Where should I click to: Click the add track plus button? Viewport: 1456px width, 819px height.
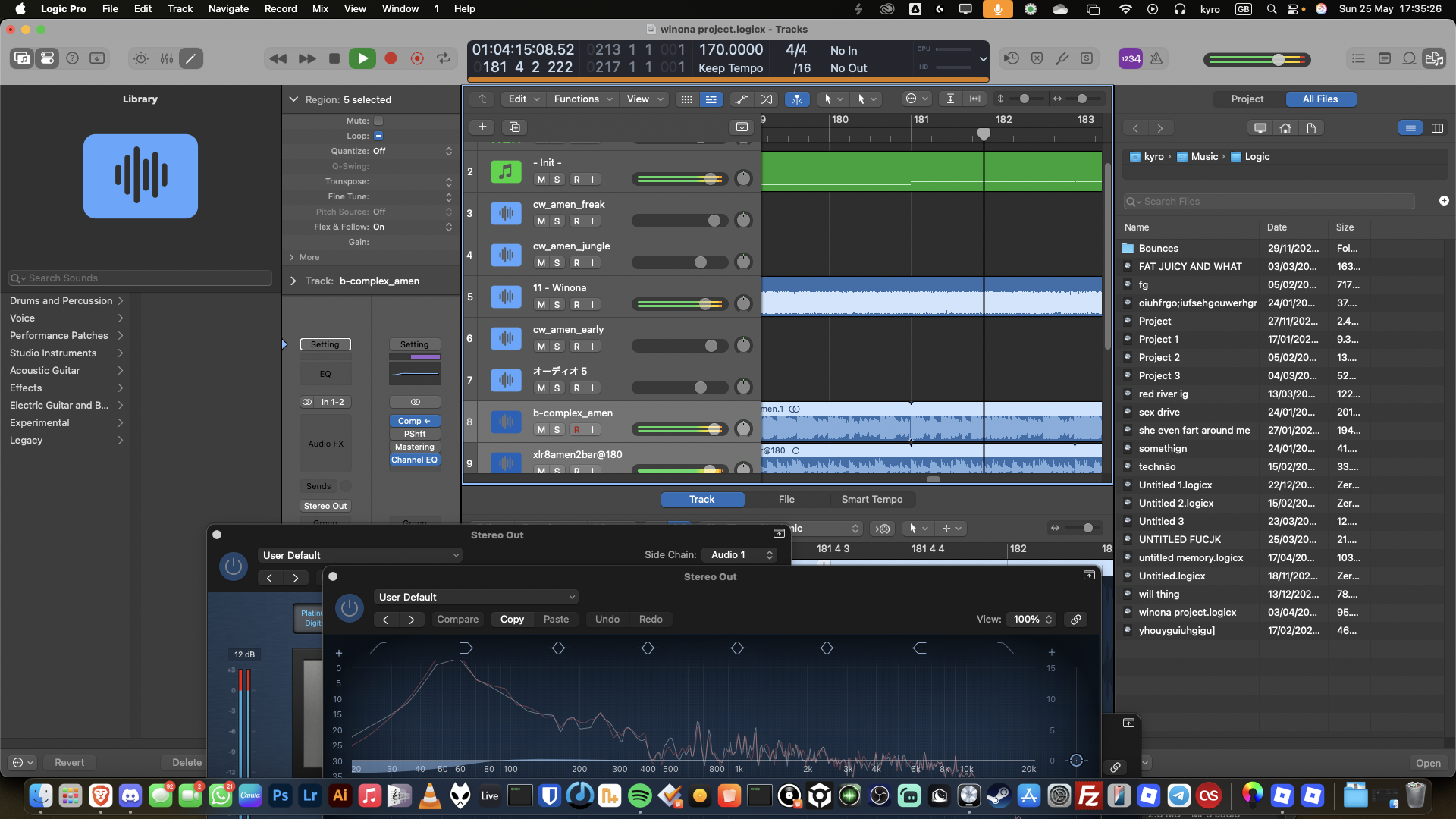click(482, 127)
